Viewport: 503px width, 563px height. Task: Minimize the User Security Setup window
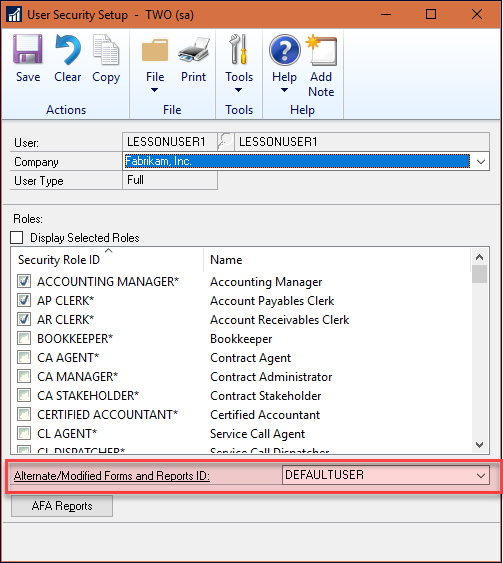tap(386, 14)
